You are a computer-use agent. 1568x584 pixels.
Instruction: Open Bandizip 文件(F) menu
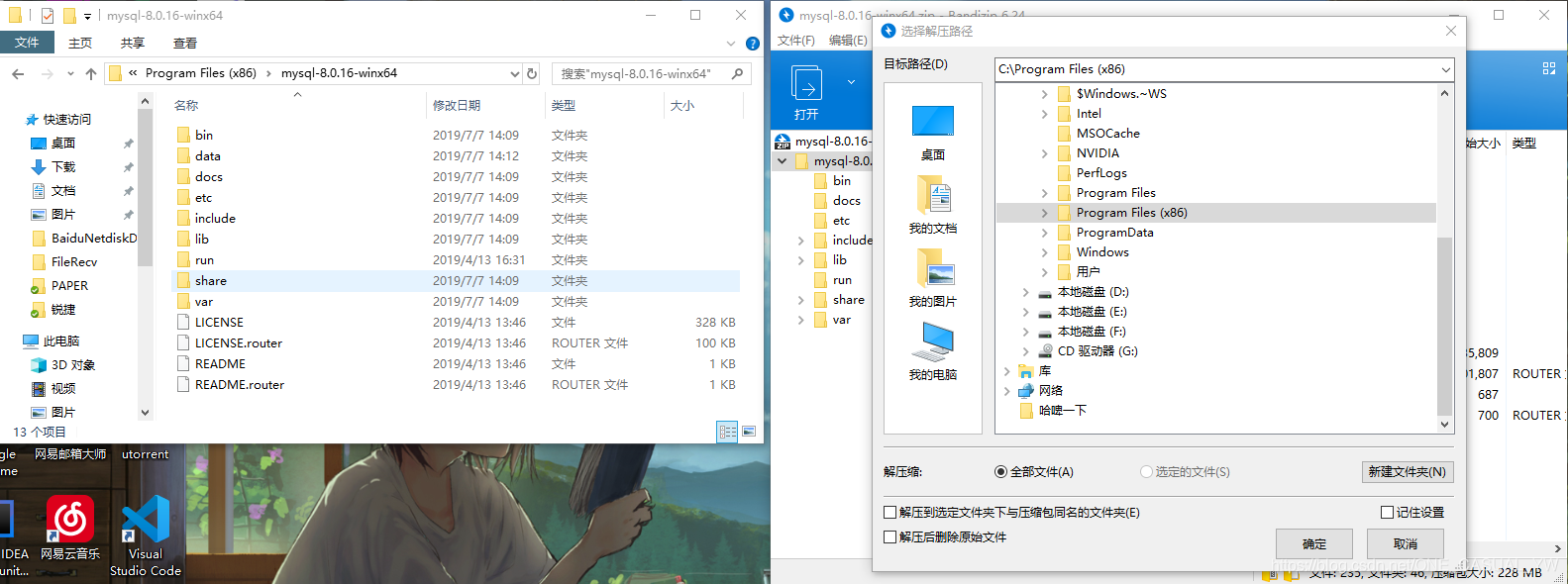[x=795, y=41]
